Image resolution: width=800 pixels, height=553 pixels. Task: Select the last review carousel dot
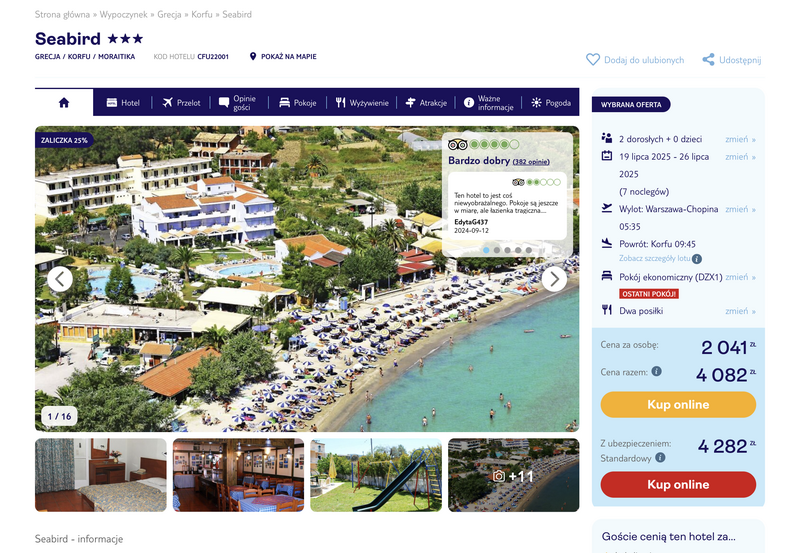(529, 250)
